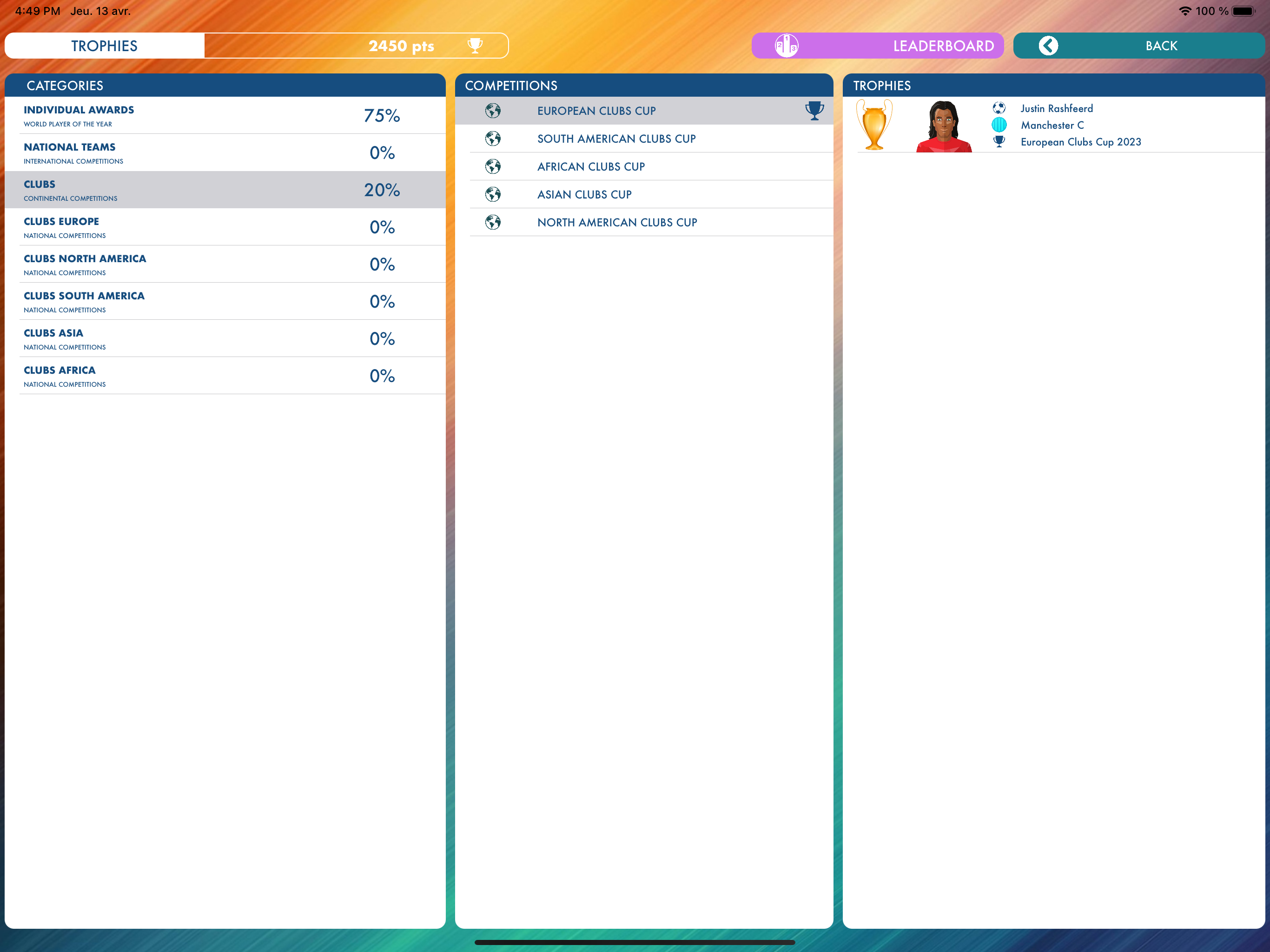Click the 0% value for Clubs Asia

382,338
